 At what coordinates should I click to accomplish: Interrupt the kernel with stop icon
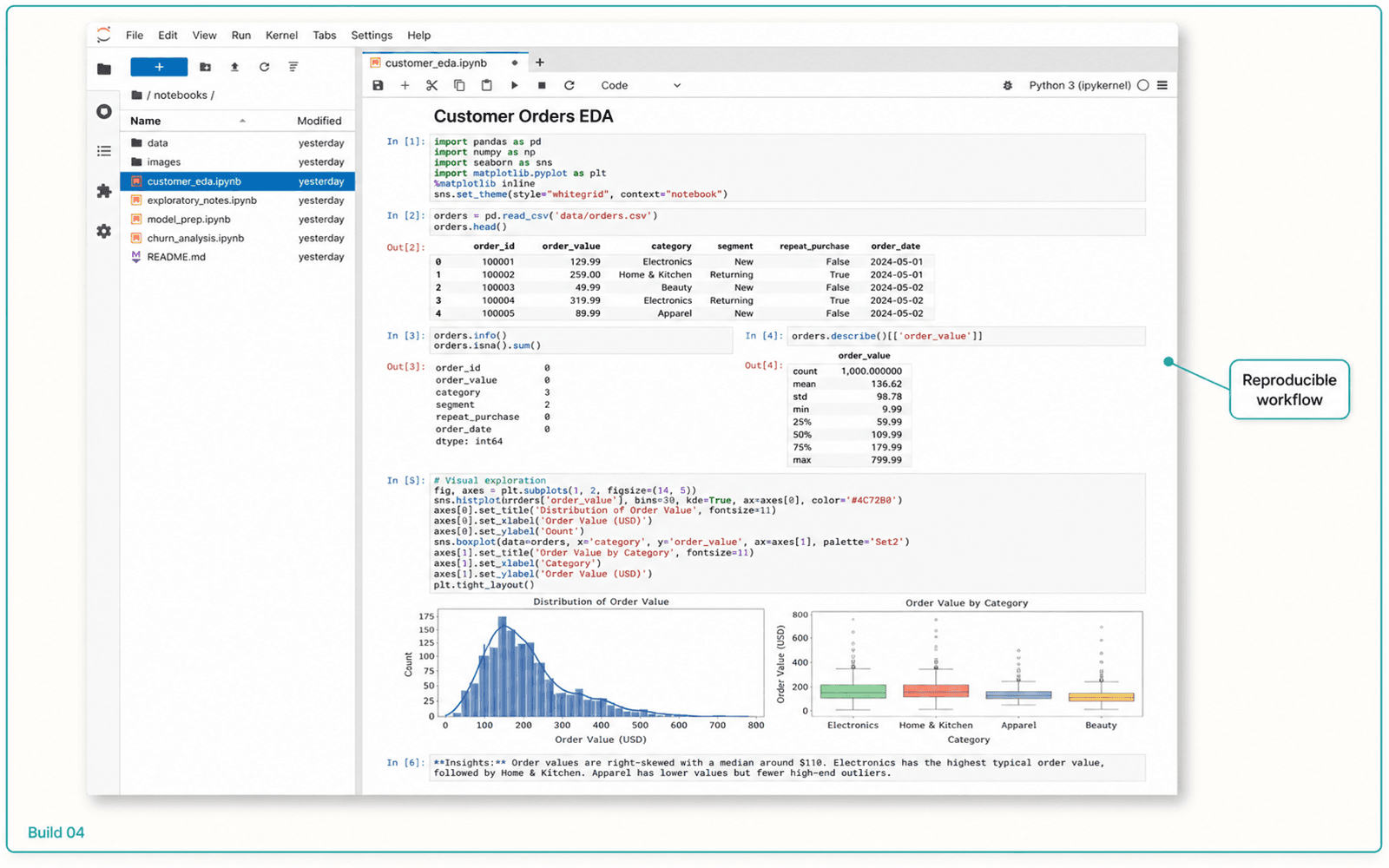point(542,85)
